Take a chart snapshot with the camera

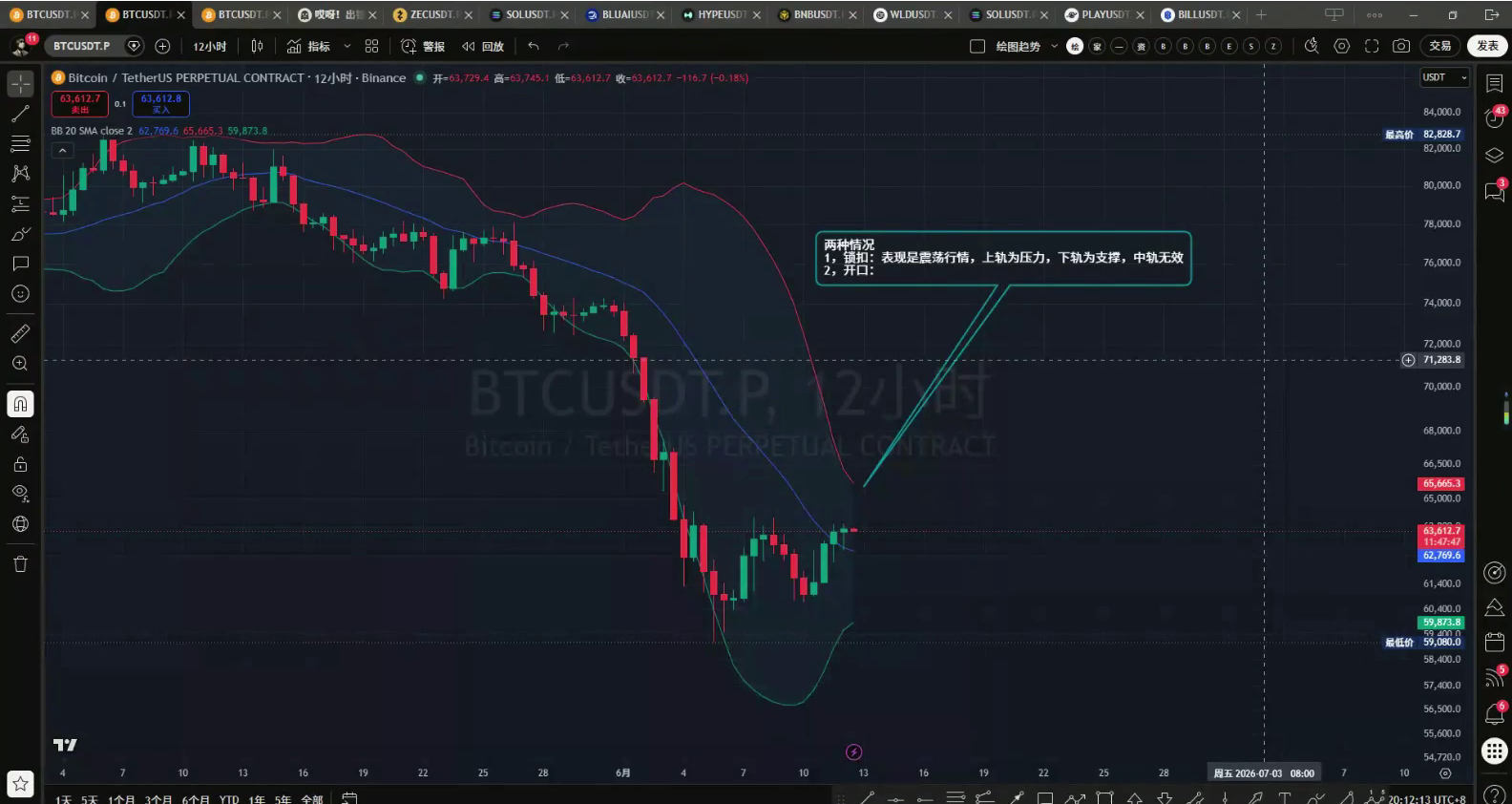(x=1401, y=46)
